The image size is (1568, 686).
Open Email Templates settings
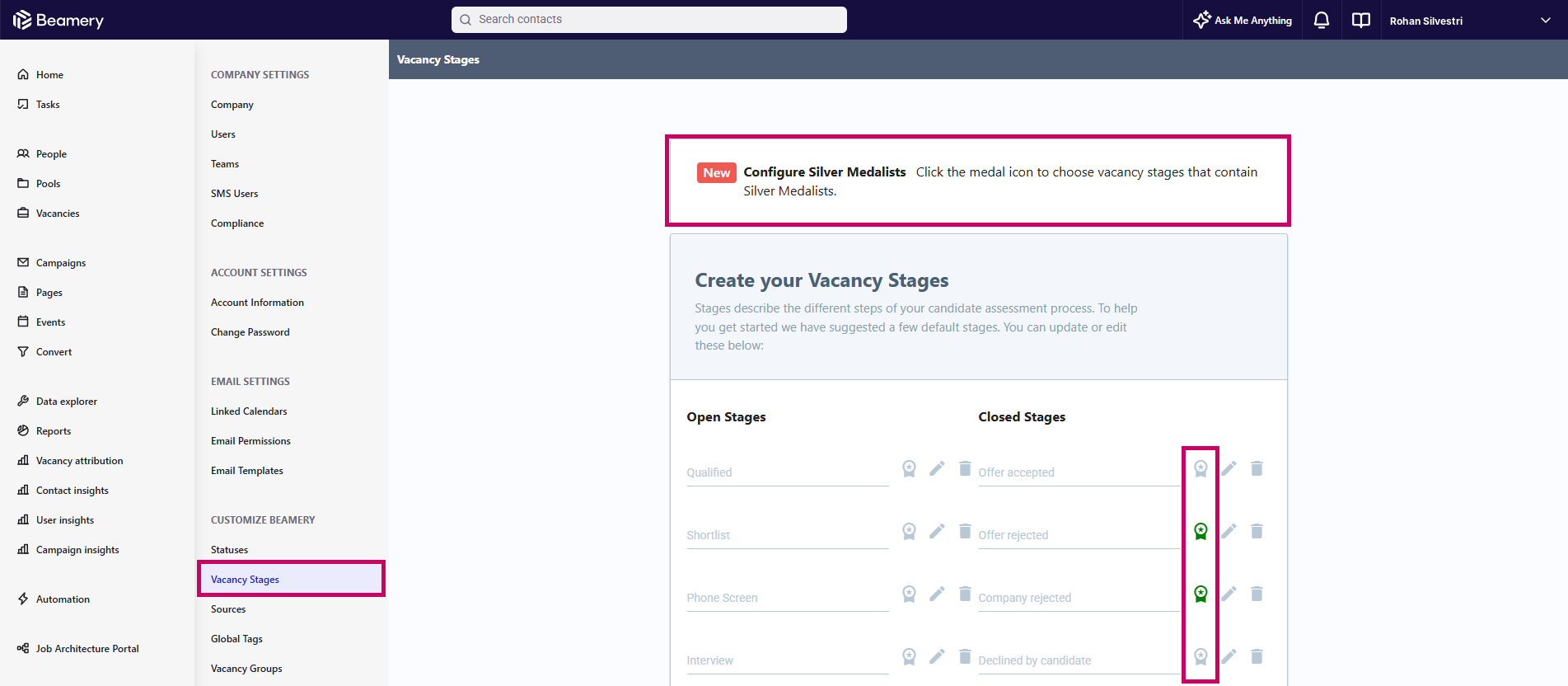click(x=247, y=471)
